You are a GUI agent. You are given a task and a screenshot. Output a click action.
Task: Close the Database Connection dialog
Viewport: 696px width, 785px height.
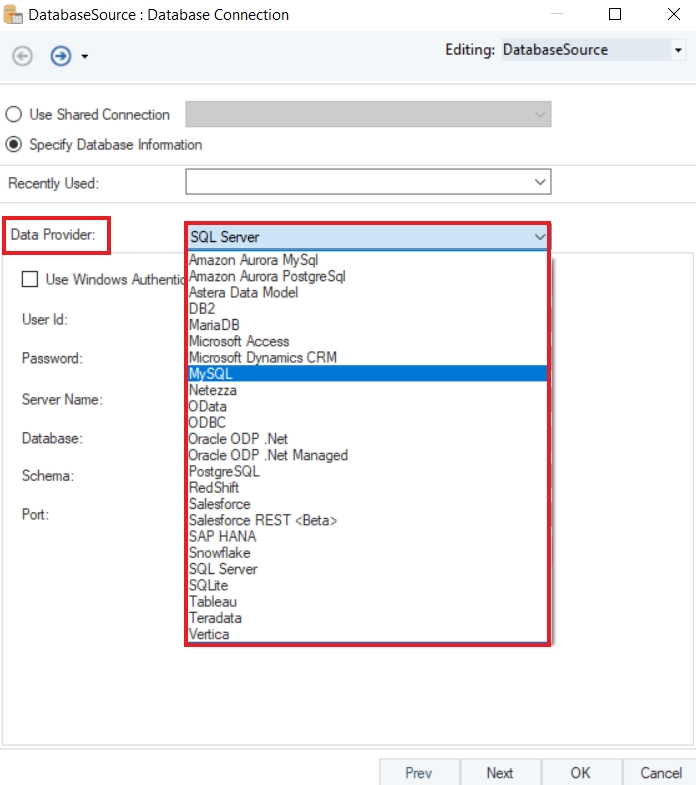(x=674, y=14)
